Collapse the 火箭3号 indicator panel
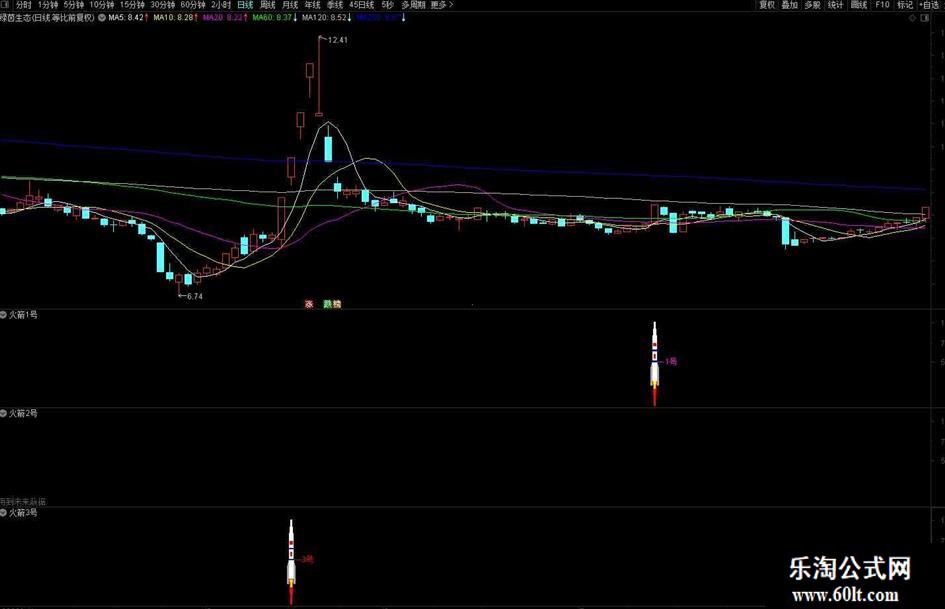Screen dimensions: 945x609 pyautogui.click(x=4, y=513)
